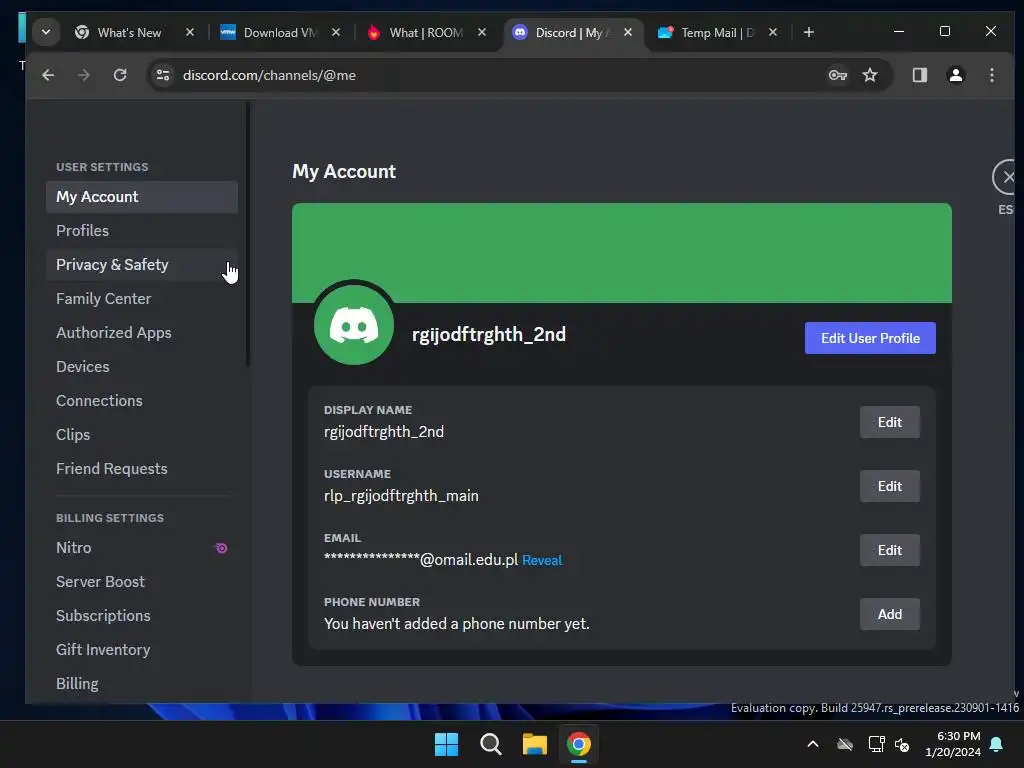Open Connections settings
The image size is (1024, 768).
tap(142, 400)
